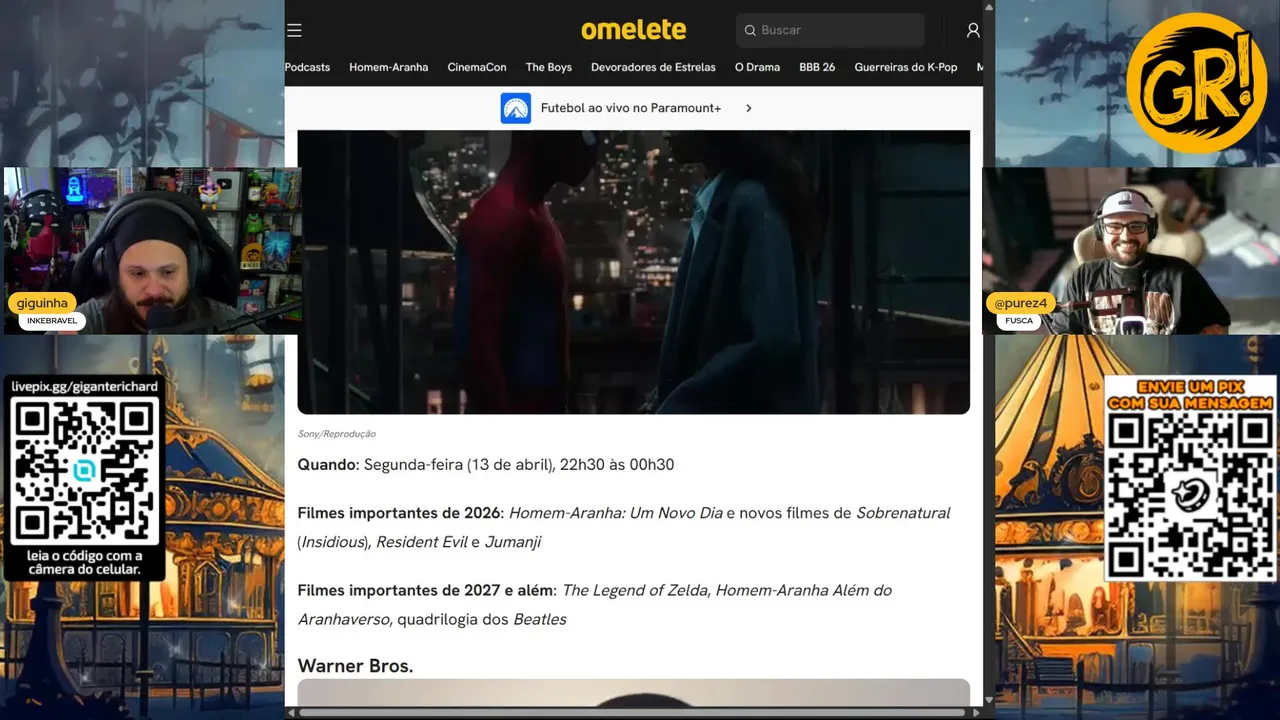
Task: Click Homem-Aranha: Um Novo Dia title text
Action: [615, 513]
